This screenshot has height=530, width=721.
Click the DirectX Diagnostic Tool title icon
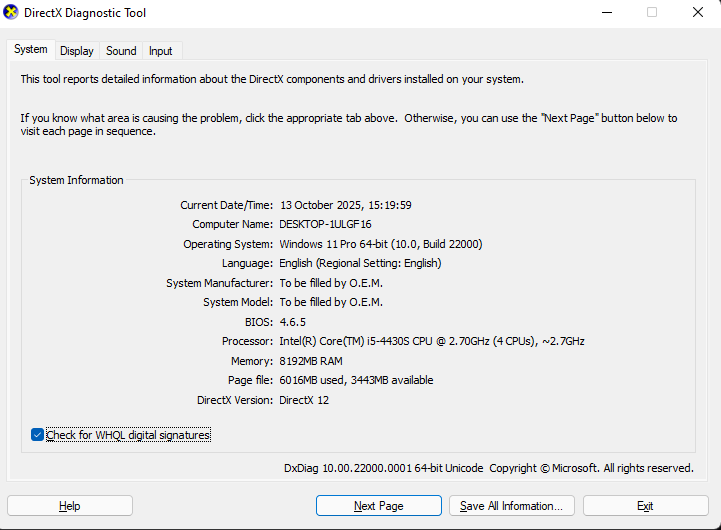click(11, 12)
